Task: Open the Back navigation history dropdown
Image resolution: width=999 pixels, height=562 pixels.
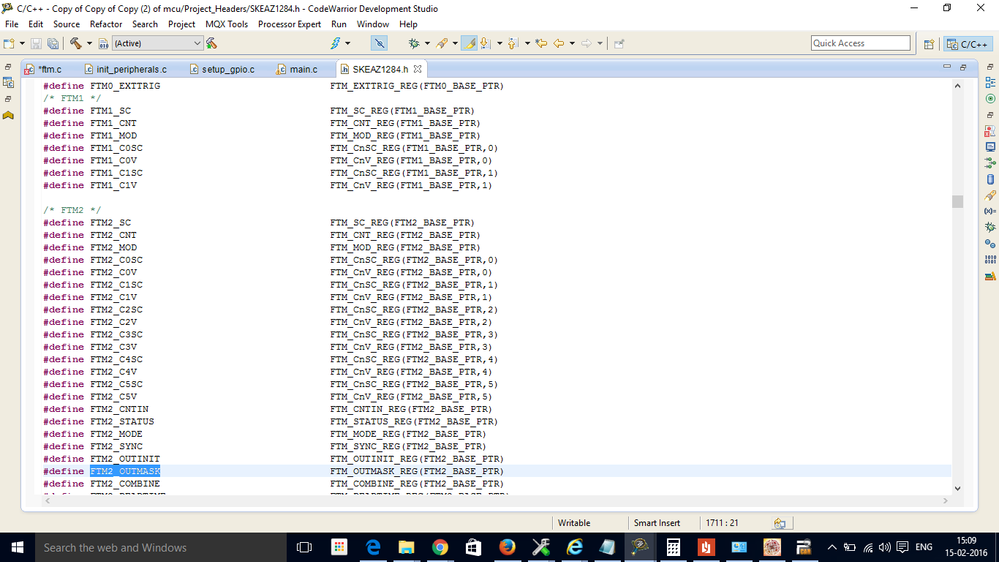Action: pos(572,43)
